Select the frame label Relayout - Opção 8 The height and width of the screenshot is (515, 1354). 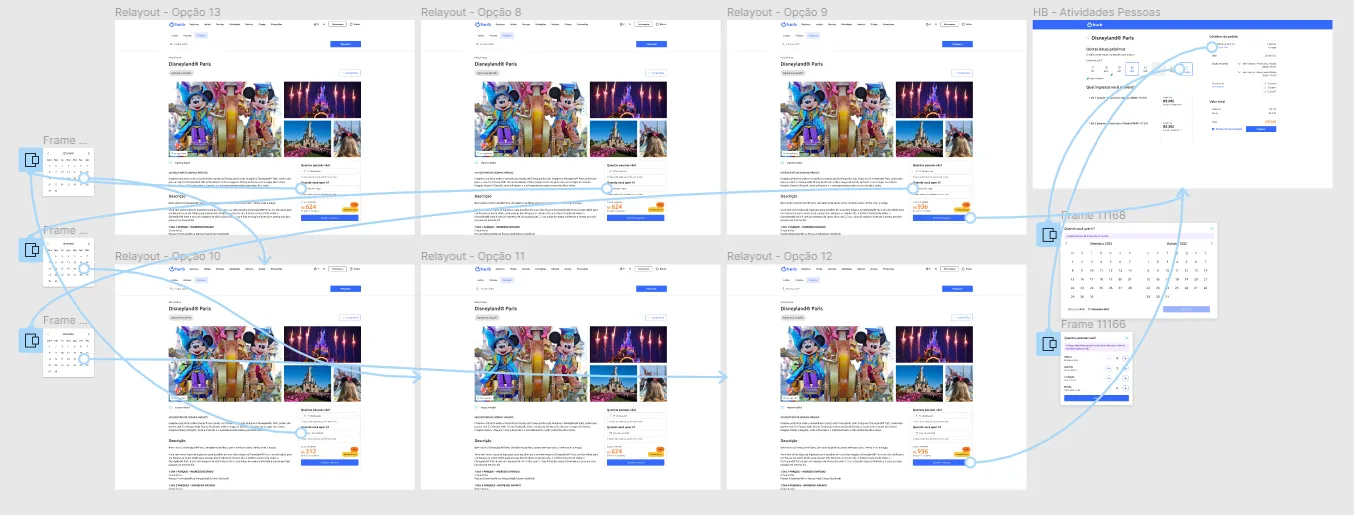pyautogui.click(x=471, y=12)
